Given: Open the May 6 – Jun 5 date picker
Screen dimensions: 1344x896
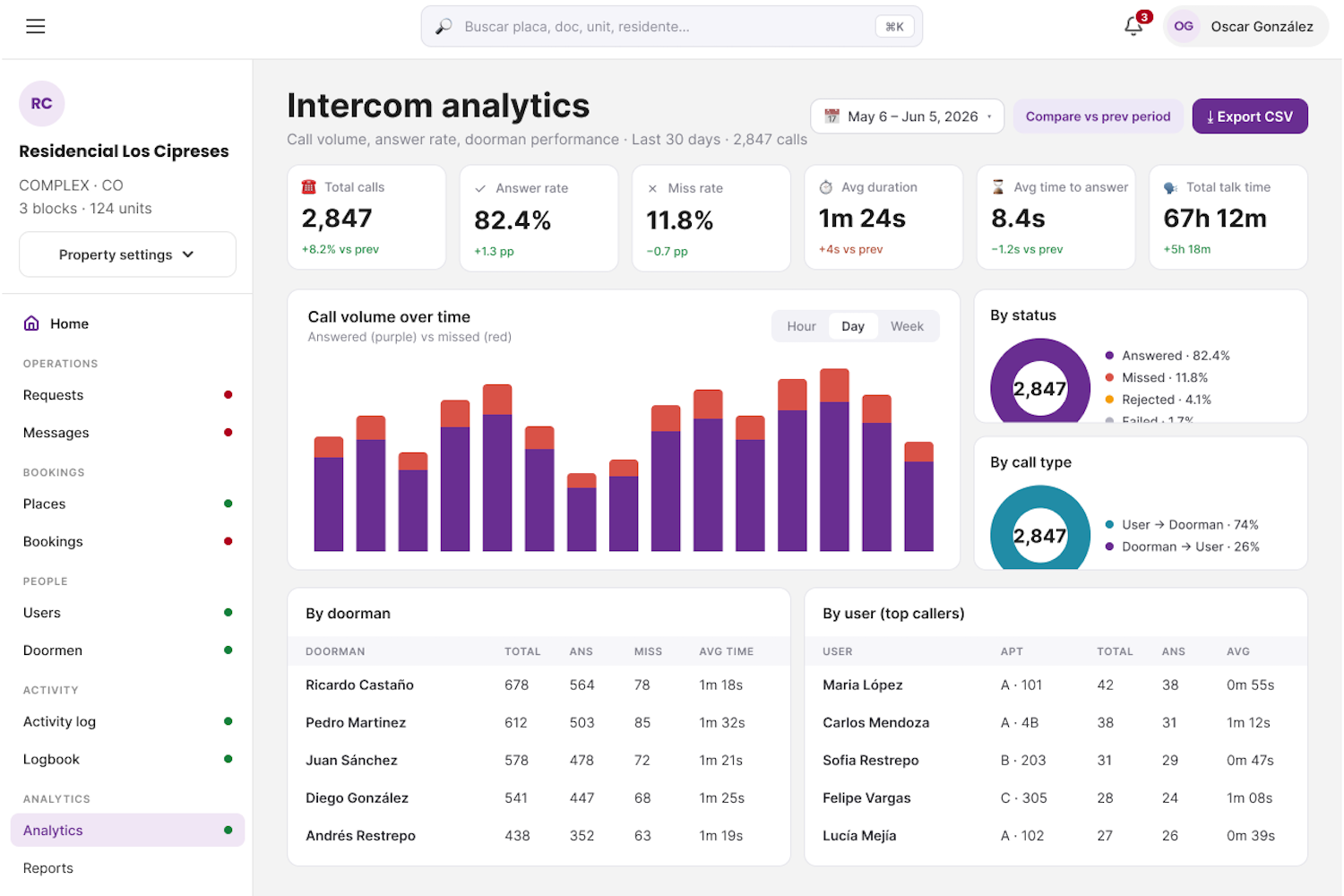Looking at the screenshot, I should click(x=907, y=116).
